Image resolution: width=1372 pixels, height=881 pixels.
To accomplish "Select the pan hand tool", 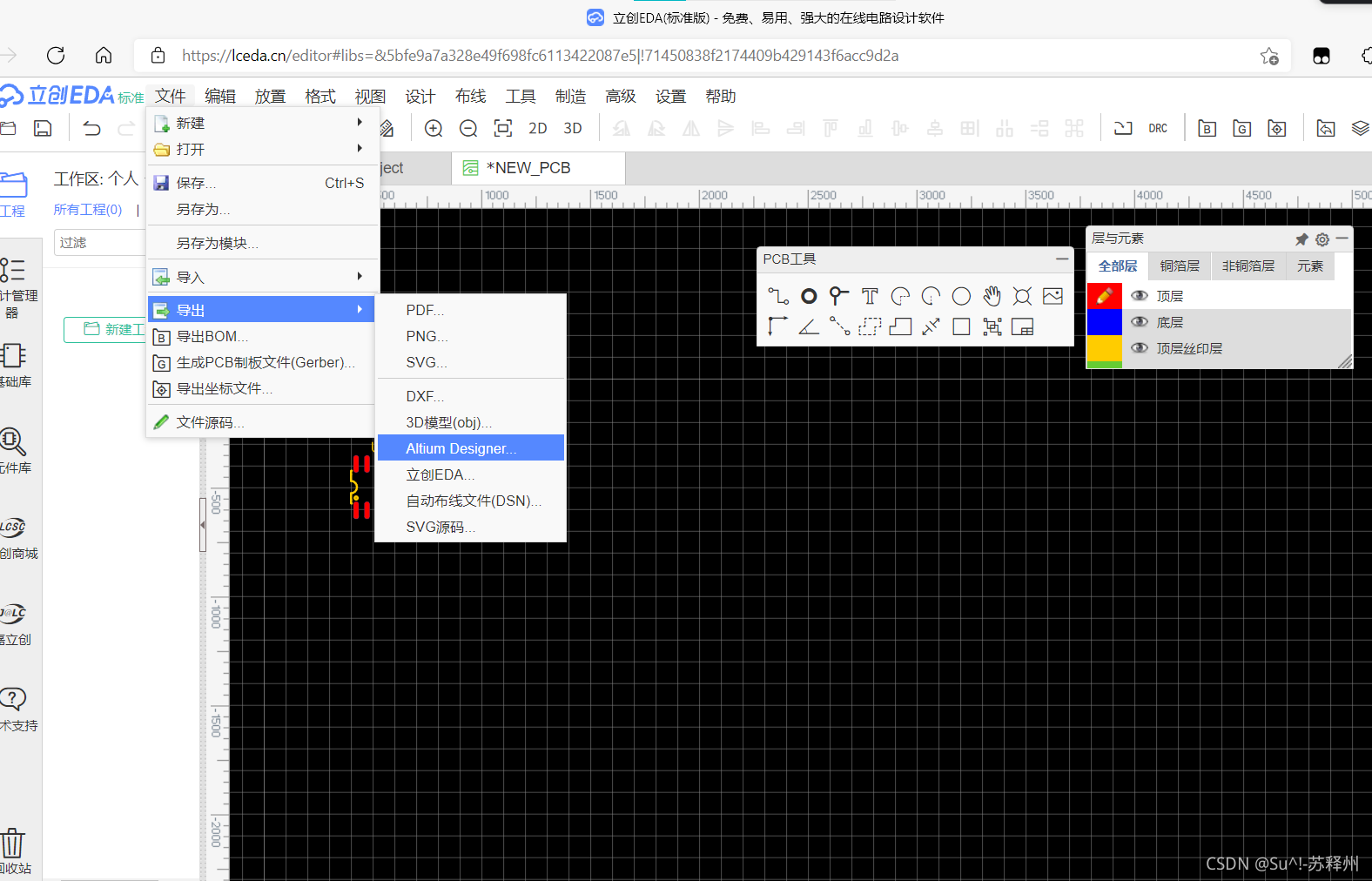I will point(992,297).
